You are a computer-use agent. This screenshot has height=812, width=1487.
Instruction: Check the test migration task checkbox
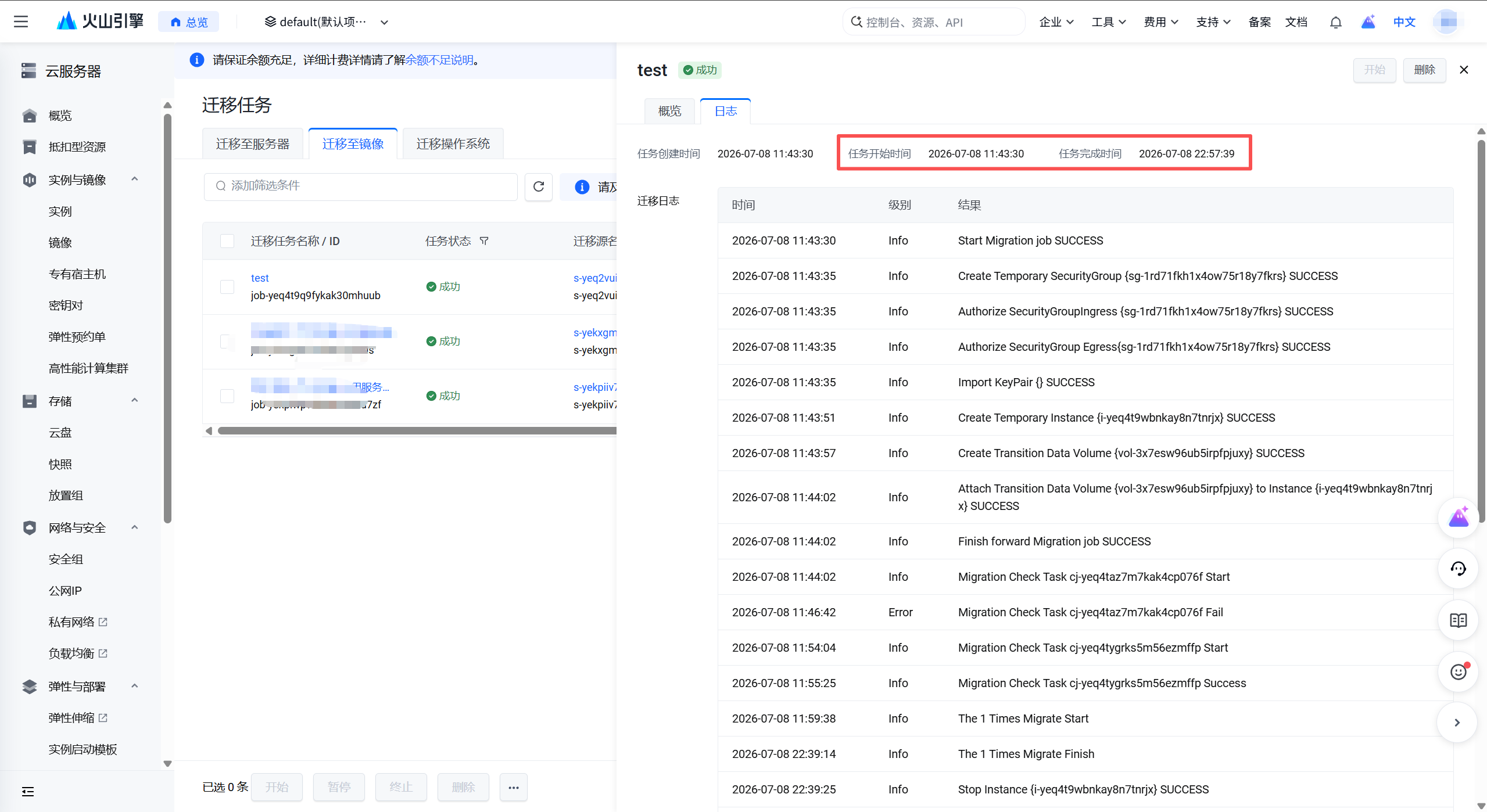coord(227,287)
